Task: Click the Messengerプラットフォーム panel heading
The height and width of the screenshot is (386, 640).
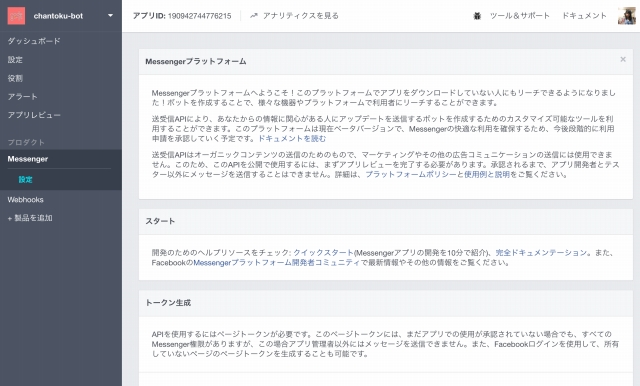Action: point(196,62)
